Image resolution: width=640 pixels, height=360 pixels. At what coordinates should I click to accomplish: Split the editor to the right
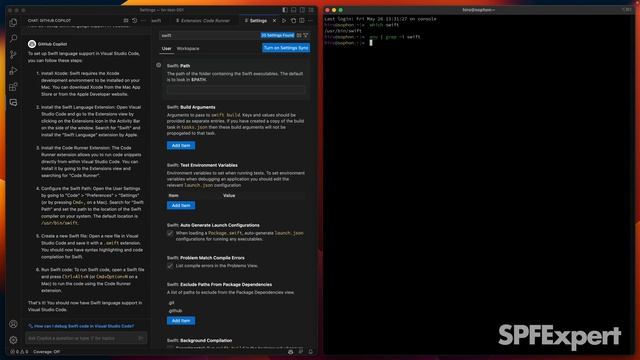pyautogui.click(x=302, y=20)
